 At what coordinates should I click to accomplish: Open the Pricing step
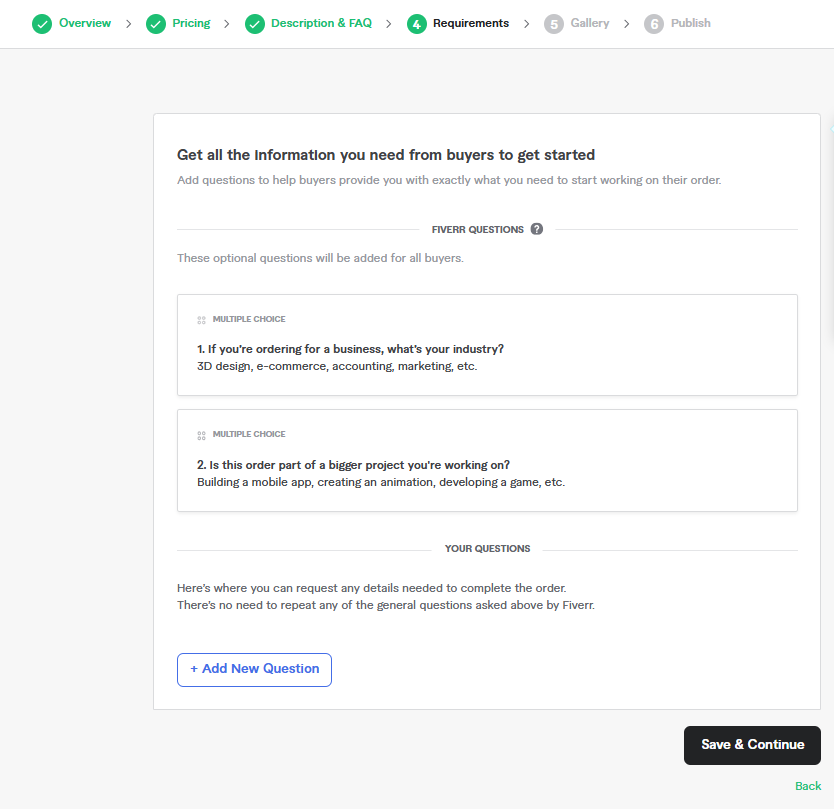(x=191, y=23)
